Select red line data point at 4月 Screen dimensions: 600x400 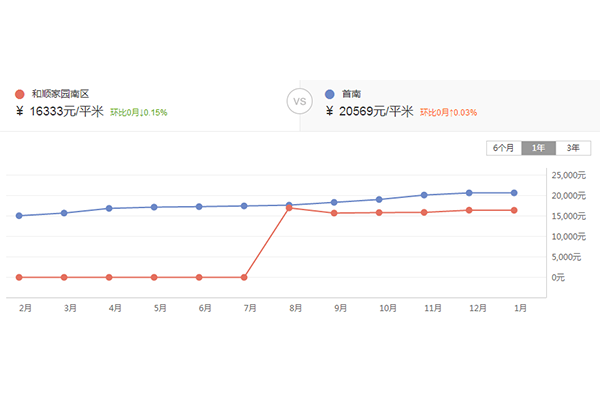(x=109, y=277)
